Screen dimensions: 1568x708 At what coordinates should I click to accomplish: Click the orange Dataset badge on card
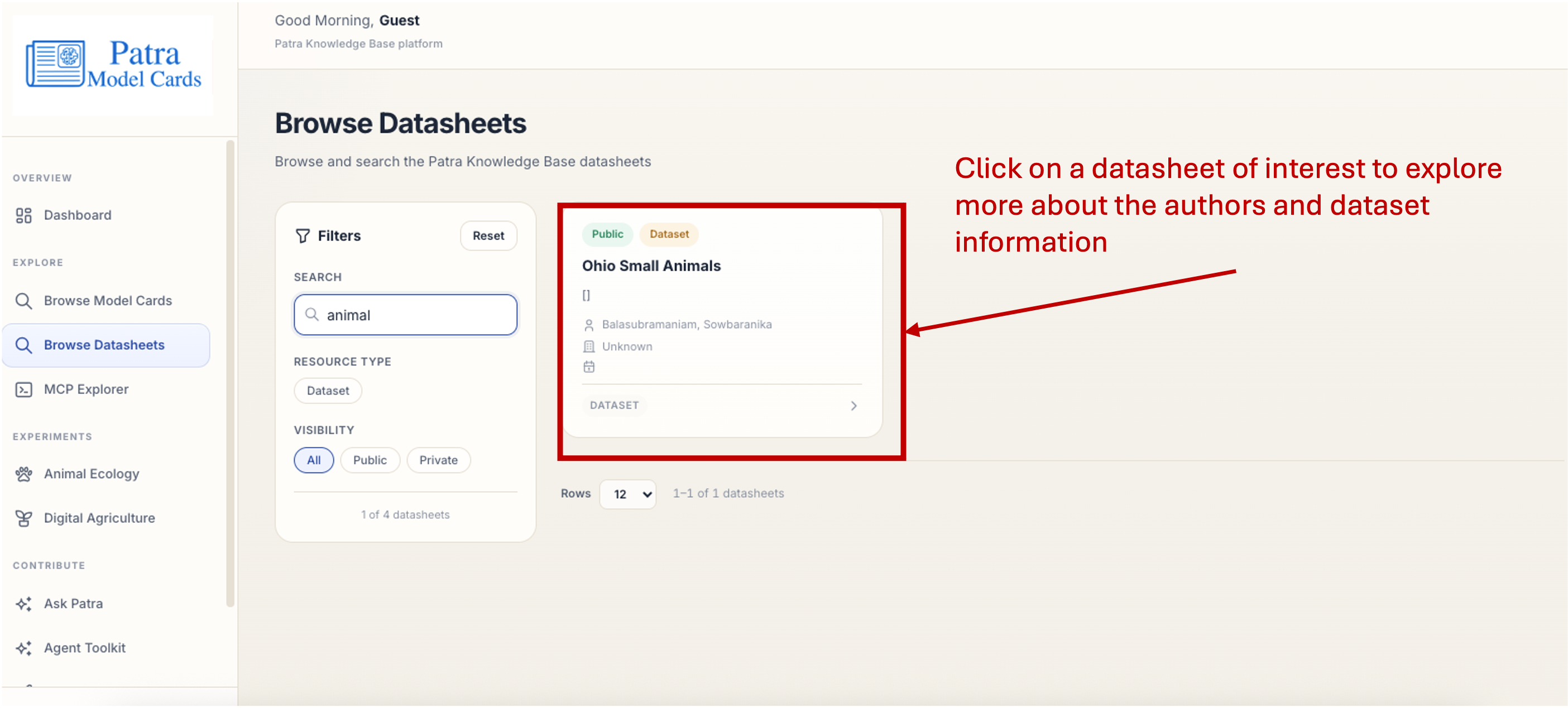(x=668, y=235)
